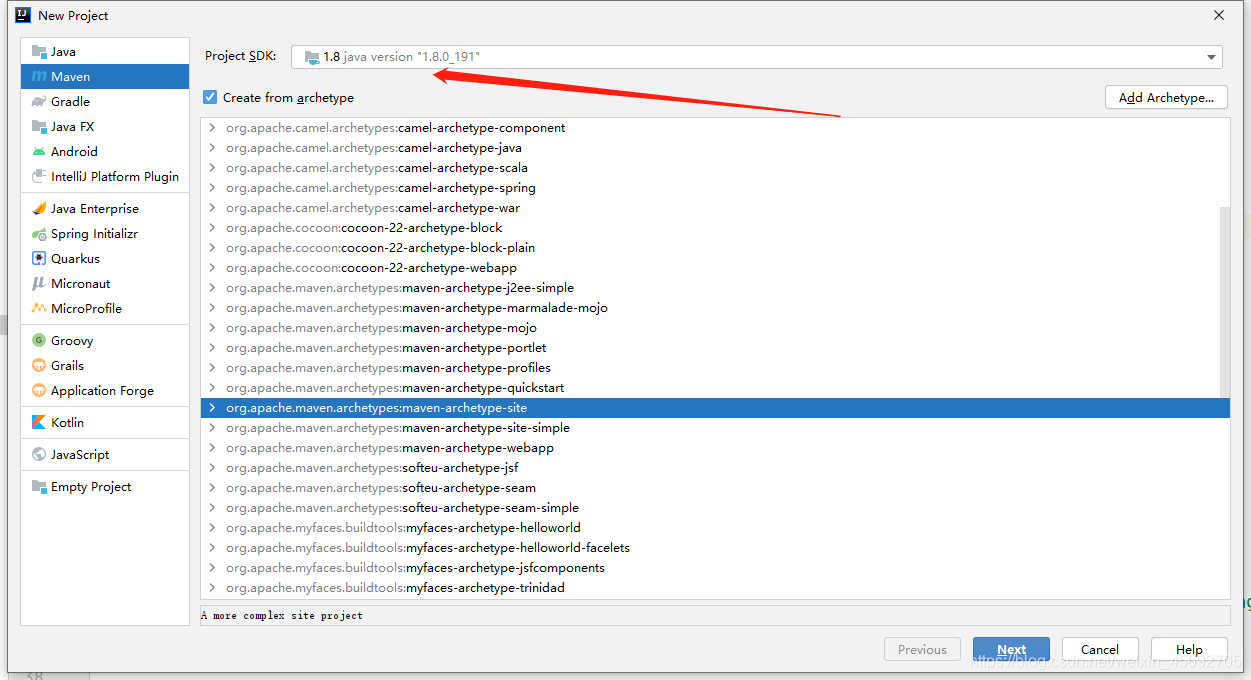This screenshot has height=680, width=1251.
Task: Click the Kotlin K icon
Action: pyautogui.click(x=39, y=423)
